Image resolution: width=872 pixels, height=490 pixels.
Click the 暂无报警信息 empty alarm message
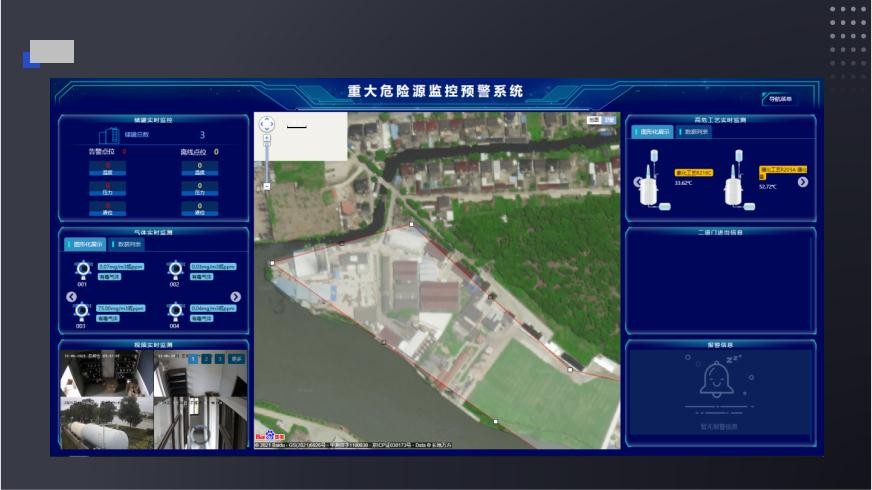click(x=719, y=427)
